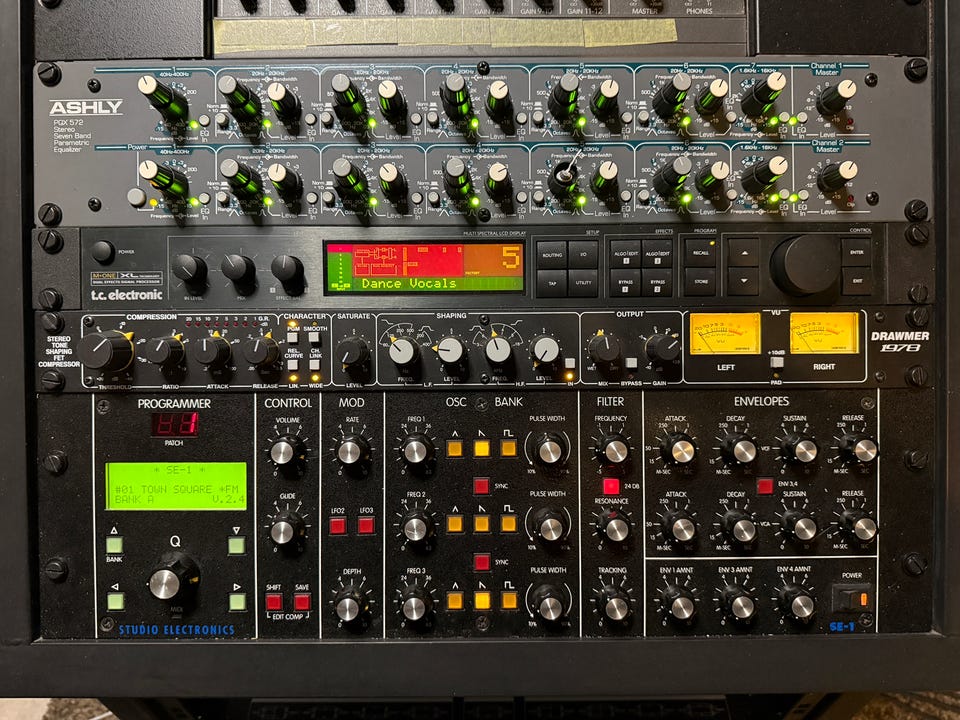The width and height of the screenshot is (960, 720).
Task: Toggle the LFO2 mod button
Action: [338, 526]
